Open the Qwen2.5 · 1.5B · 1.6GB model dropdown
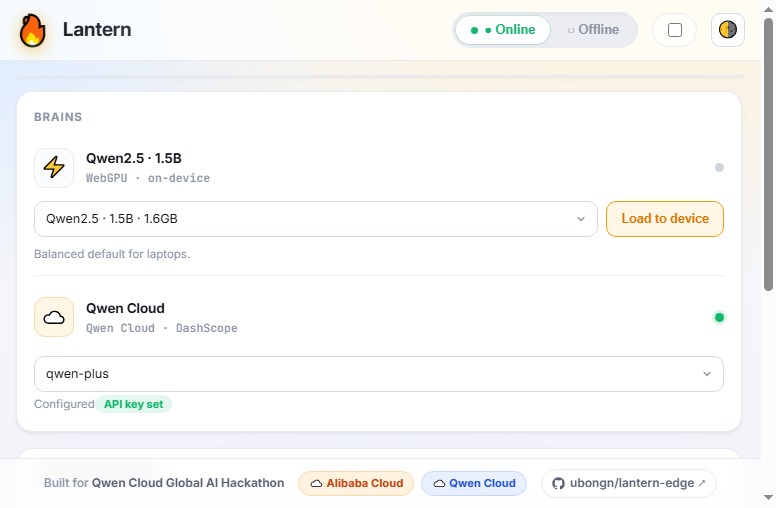This screenshot has width=776, height=508. click(x=316, y=219)
